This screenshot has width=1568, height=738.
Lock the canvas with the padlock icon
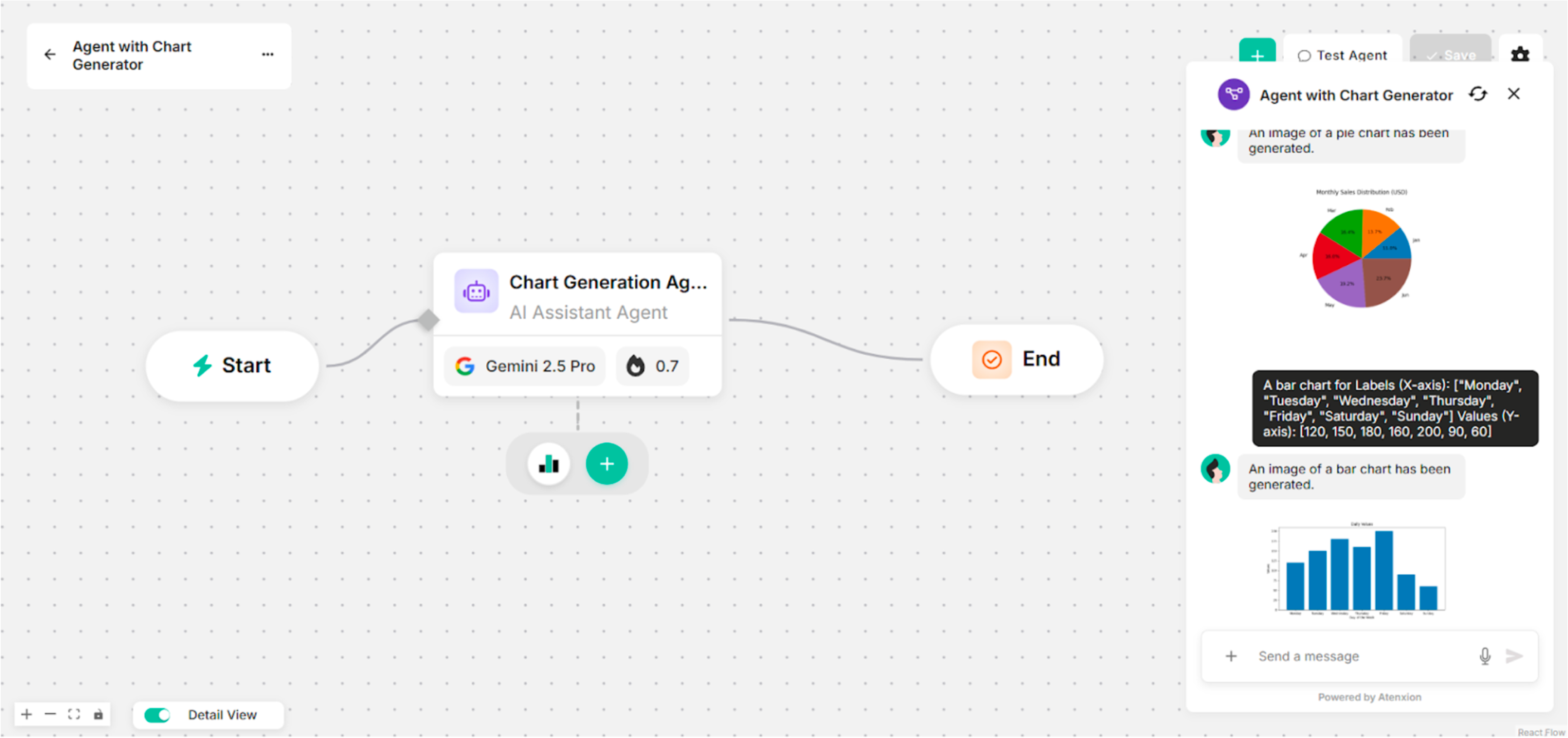click(99, 714)
